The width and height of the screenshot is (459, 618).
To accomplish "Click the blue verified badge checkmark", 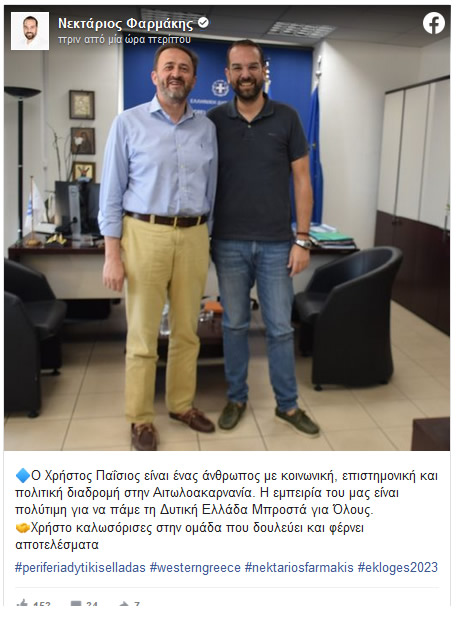I will pos(203,23).
